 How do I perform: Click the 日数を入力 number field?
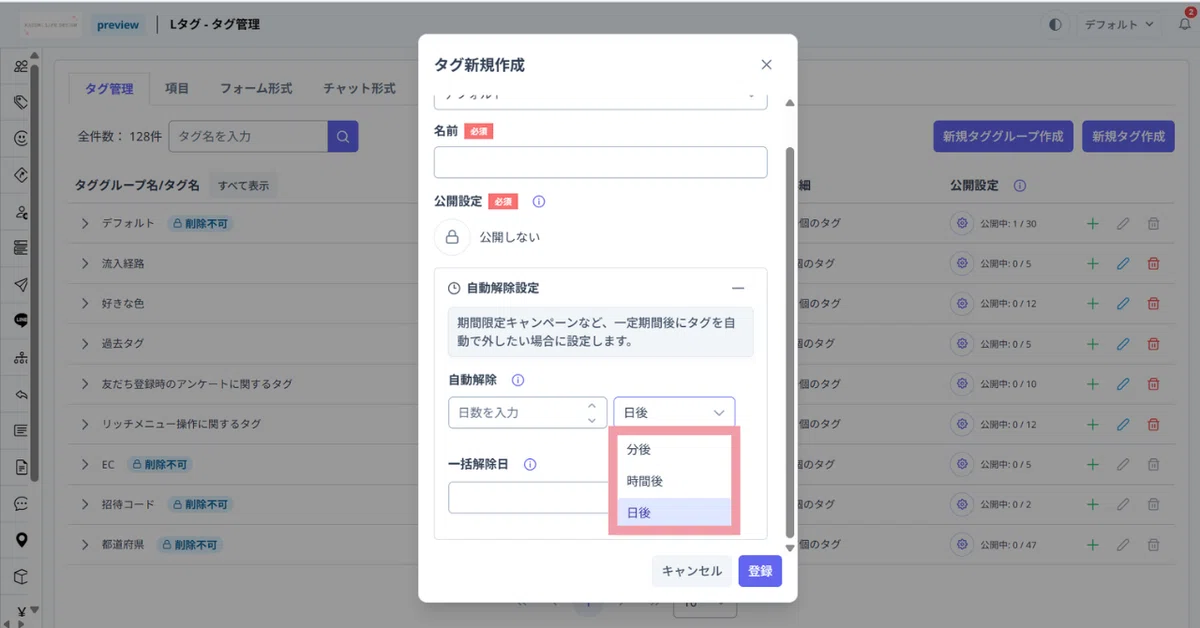click(527, 412)
